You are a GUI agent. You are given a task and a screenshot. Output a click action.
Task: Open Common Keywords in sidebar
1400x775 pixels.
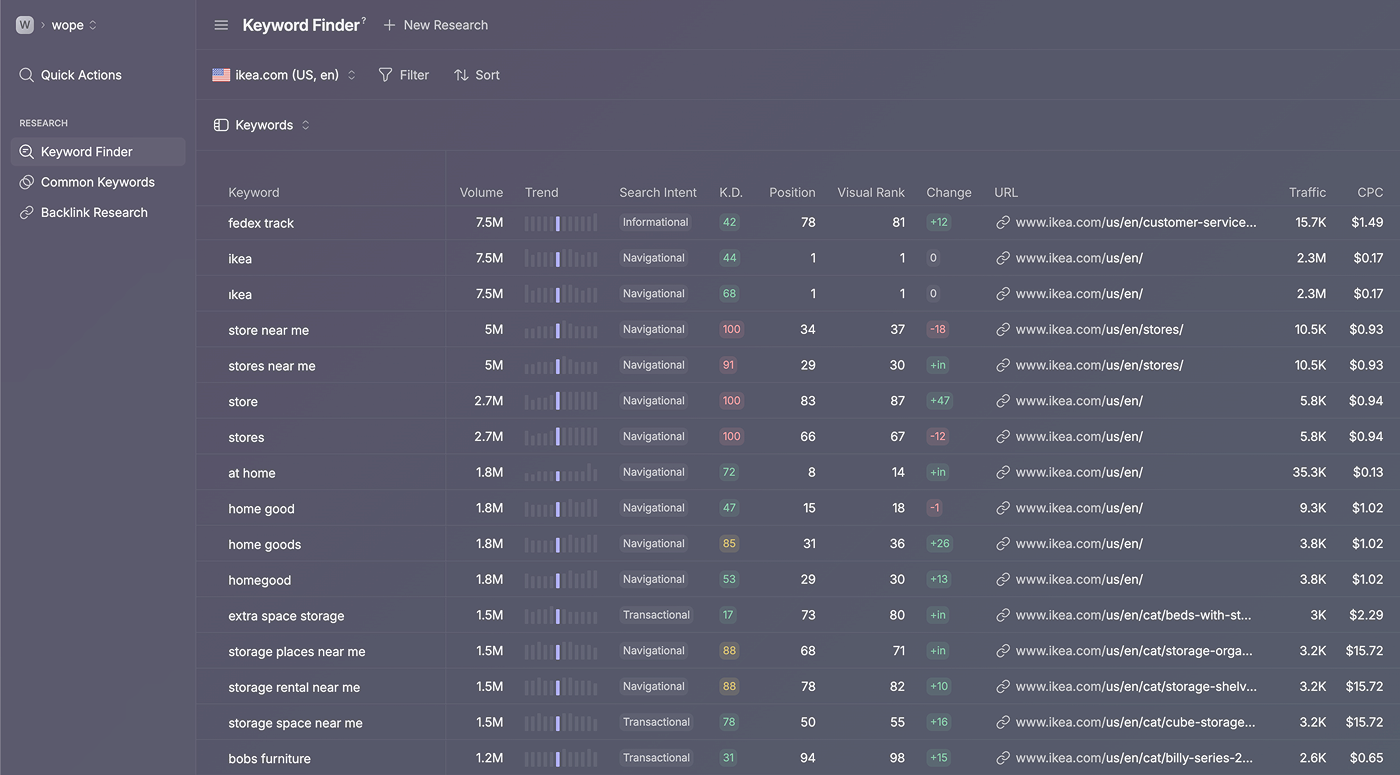(x=98, y=182)
